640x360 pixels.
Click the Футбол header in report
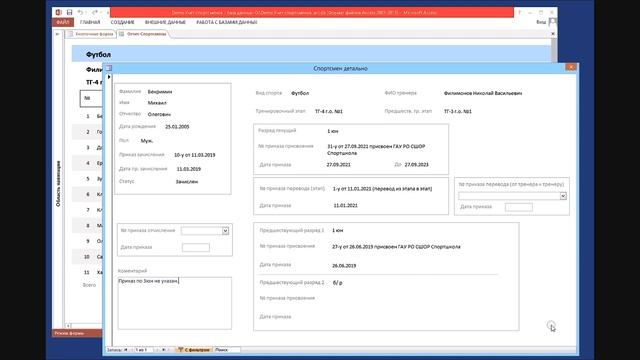point(98,54)
